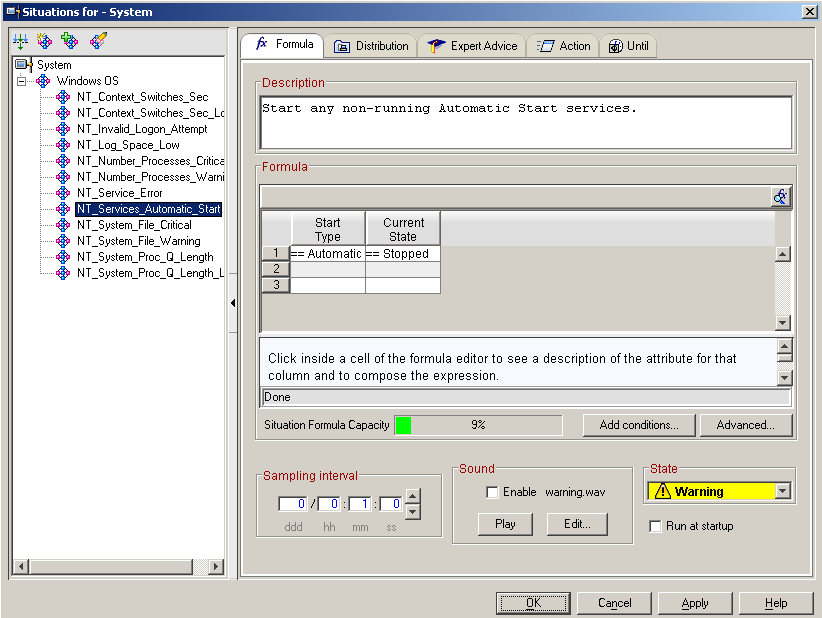Click the formula function icon on formula bar
Screen dimensions: 822x618
(x=780, y=197)
